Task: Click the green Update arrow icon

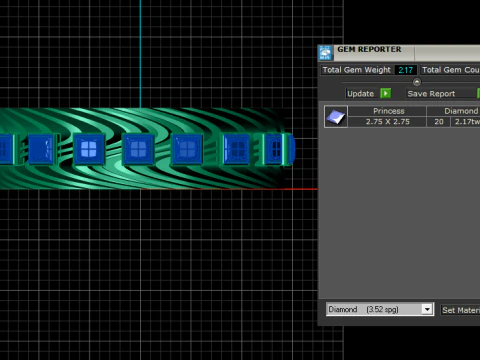Action: [386, 93]
